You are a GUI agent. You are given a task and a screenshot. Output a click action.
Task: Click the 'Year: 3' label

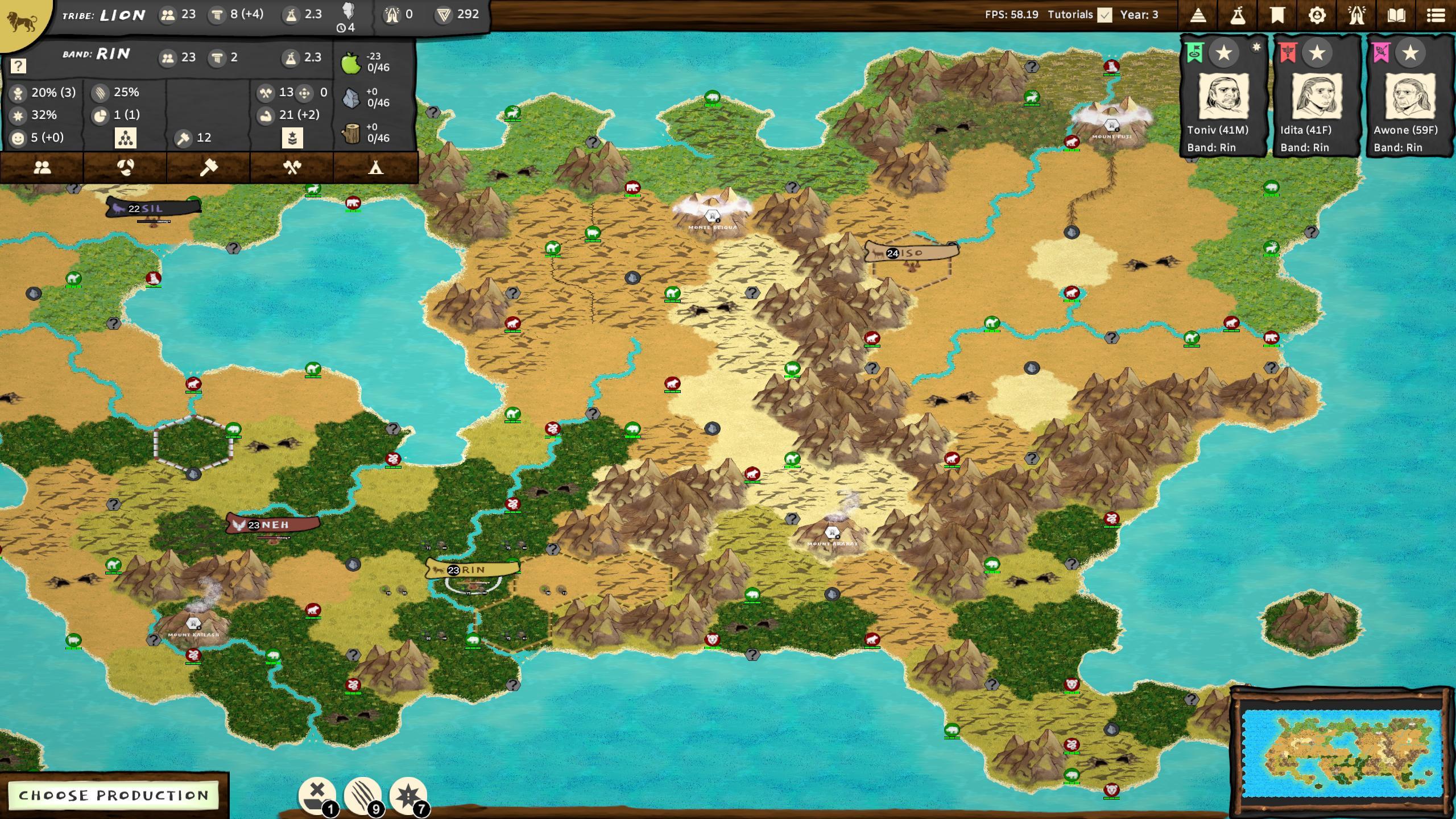click(x=1139, y=15)
